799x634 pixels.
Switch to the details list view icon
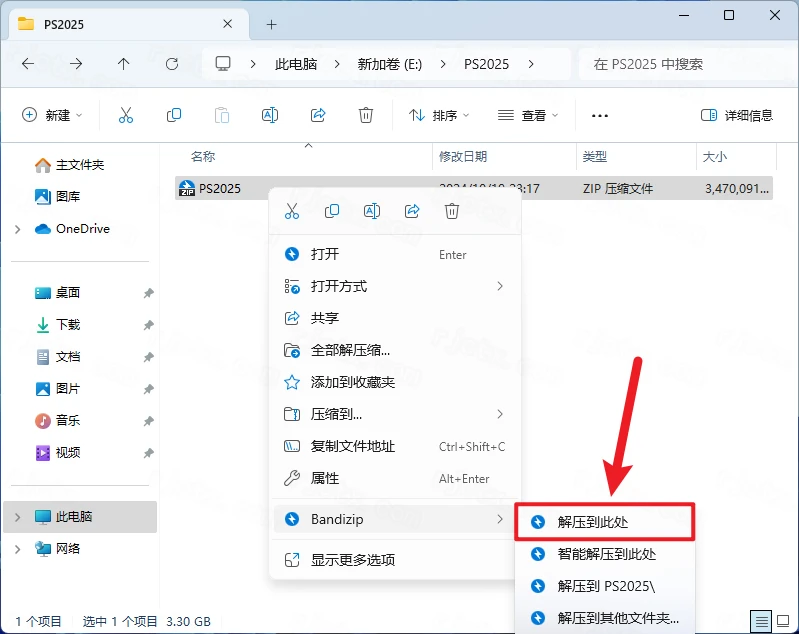761,621
